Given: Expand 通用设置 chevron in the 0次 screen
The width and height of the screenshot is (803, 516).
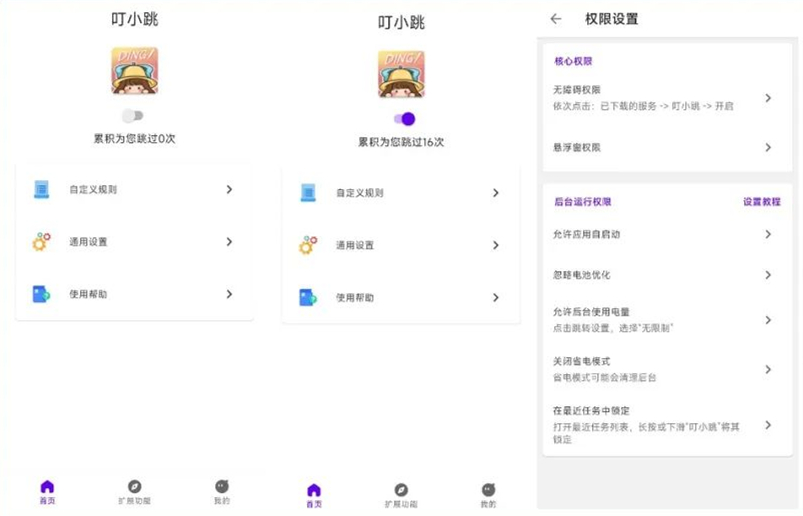Looking at the screenshot, I should pyautogui.click(x=229, y=242).
